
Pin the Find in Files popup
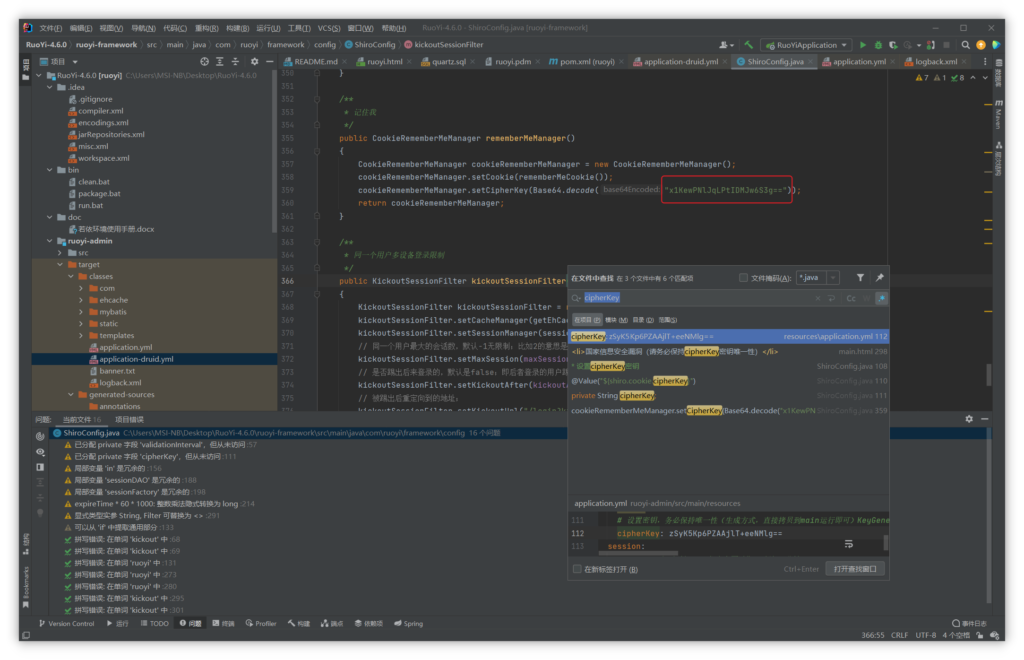[x=880, y=278]
